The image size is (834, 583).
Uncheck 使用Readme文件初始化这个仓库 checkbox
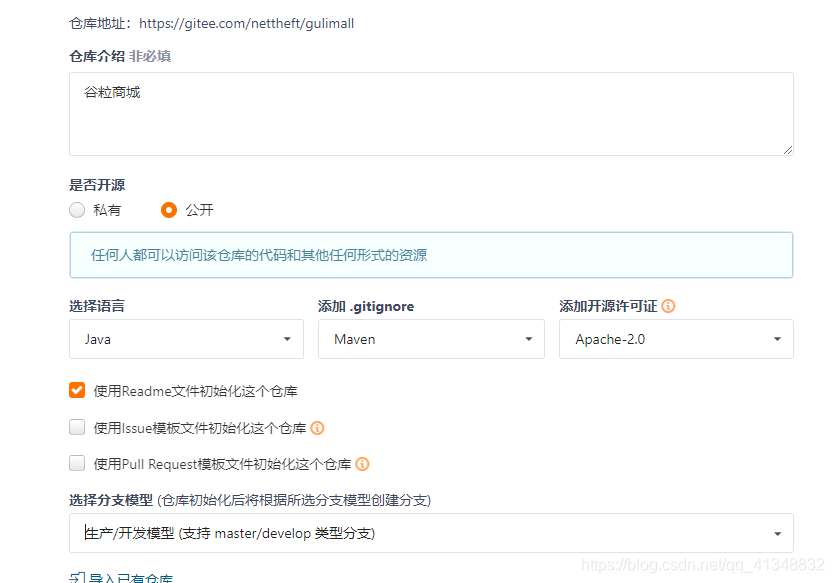77,390
